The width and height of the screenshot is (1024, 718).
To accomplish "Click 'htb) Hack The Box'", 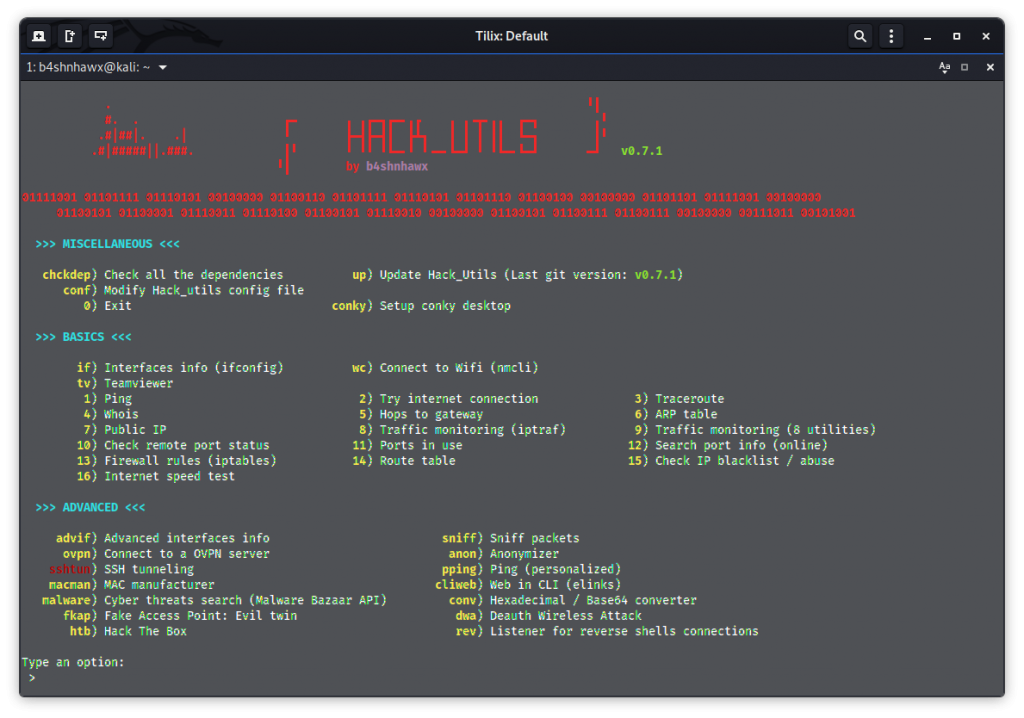I will tap(128, 631).
